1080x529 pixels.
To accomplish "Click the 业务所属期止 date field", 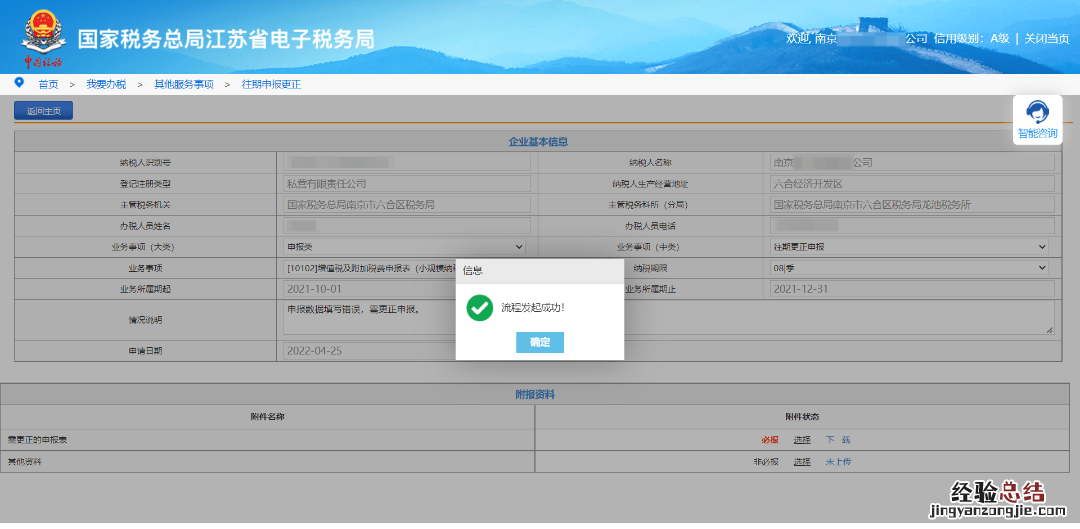I will (x=910, y=289).
